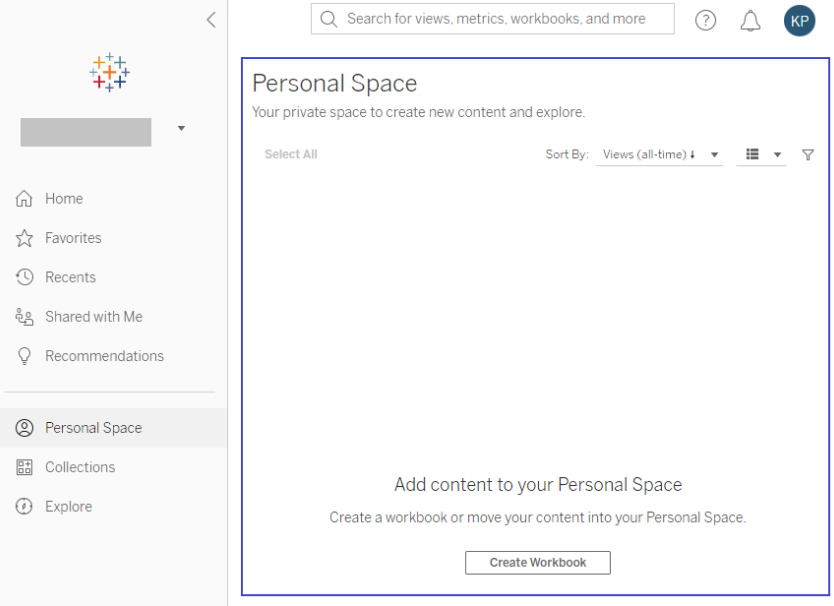Click the Tableau logo in sidebar

click(x=110, y=73)
